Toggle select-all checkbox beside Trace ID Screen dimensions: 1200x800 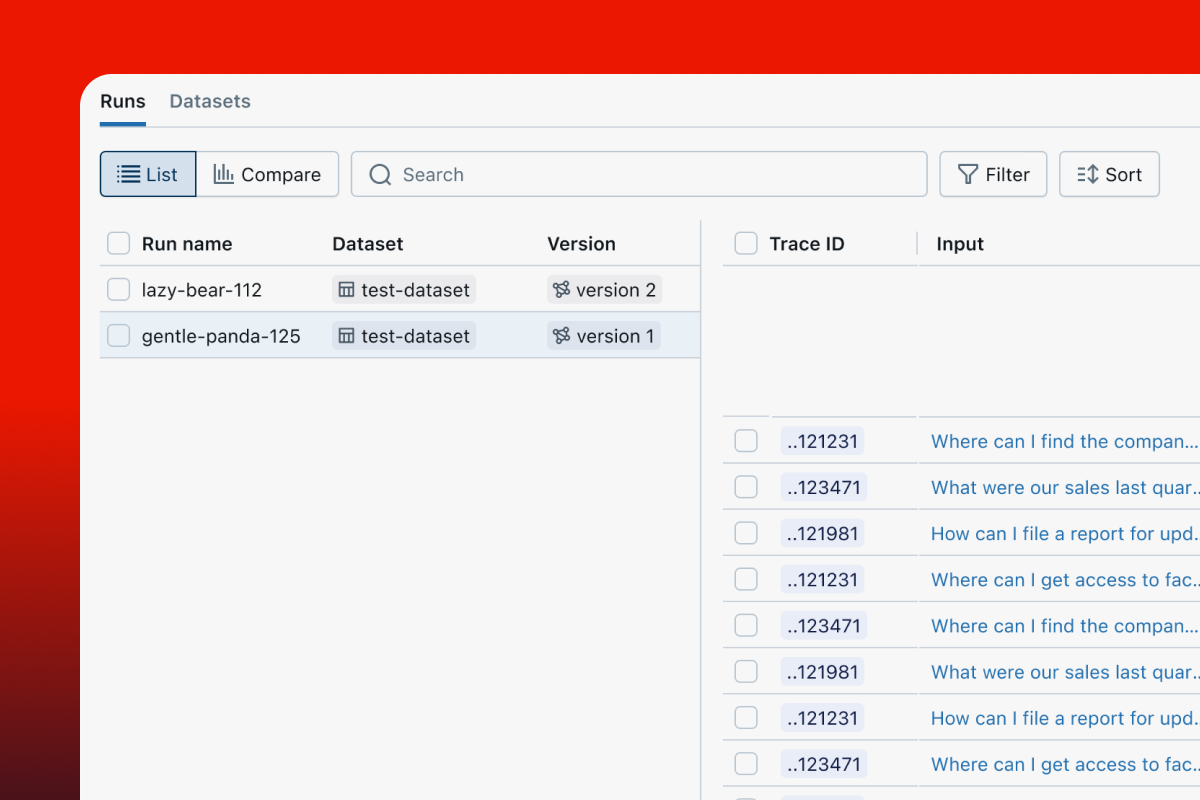click(746, 244)
